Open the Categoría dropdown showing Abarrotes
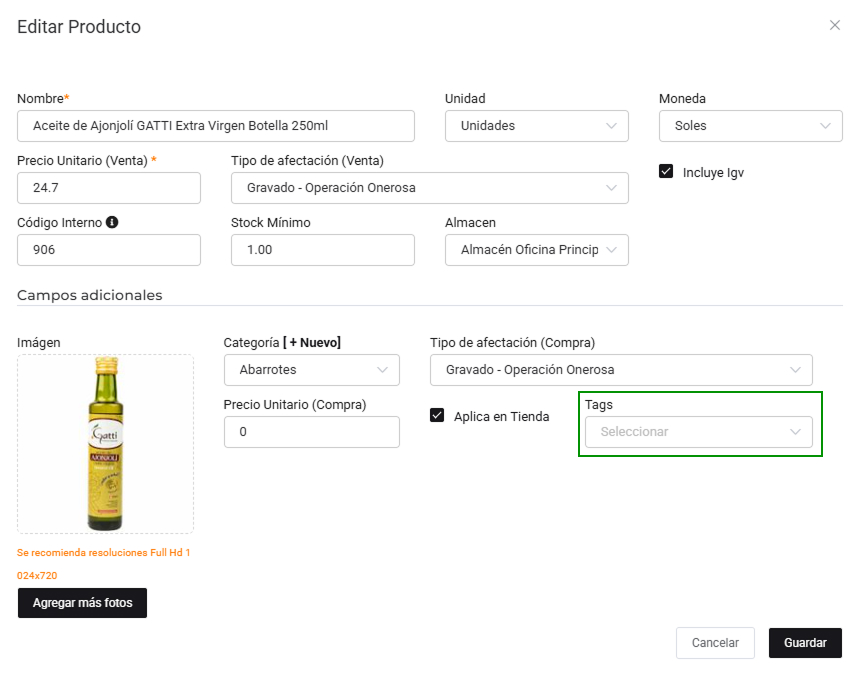This screenshot has height=675, width=859. pos(311,370)
